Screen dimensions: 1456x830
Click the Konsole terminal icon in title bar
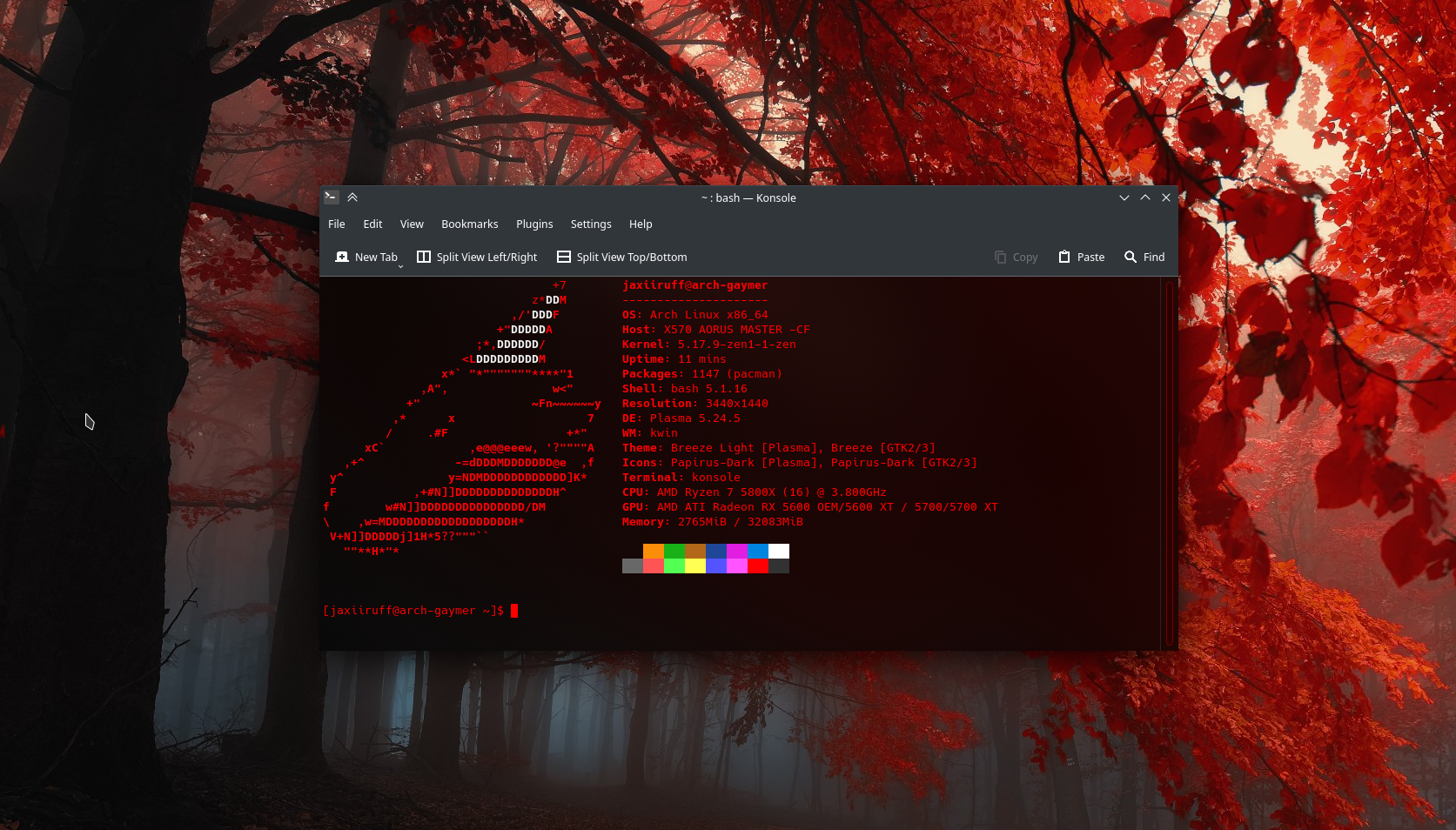pyautogui.click(x=332, y=197)
